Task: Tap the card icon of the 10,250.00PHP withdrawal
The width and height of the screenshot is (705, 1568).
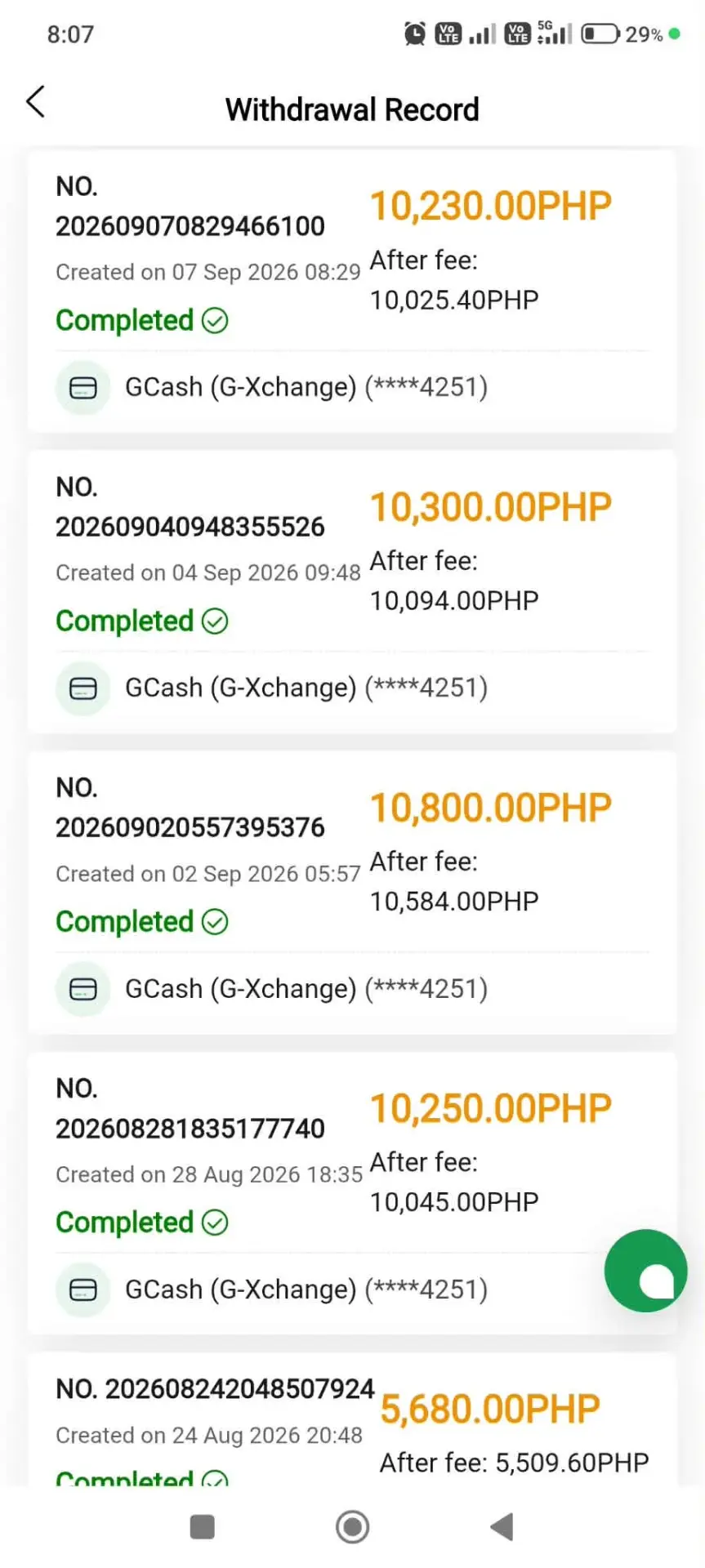Action: click(83, 1290)
